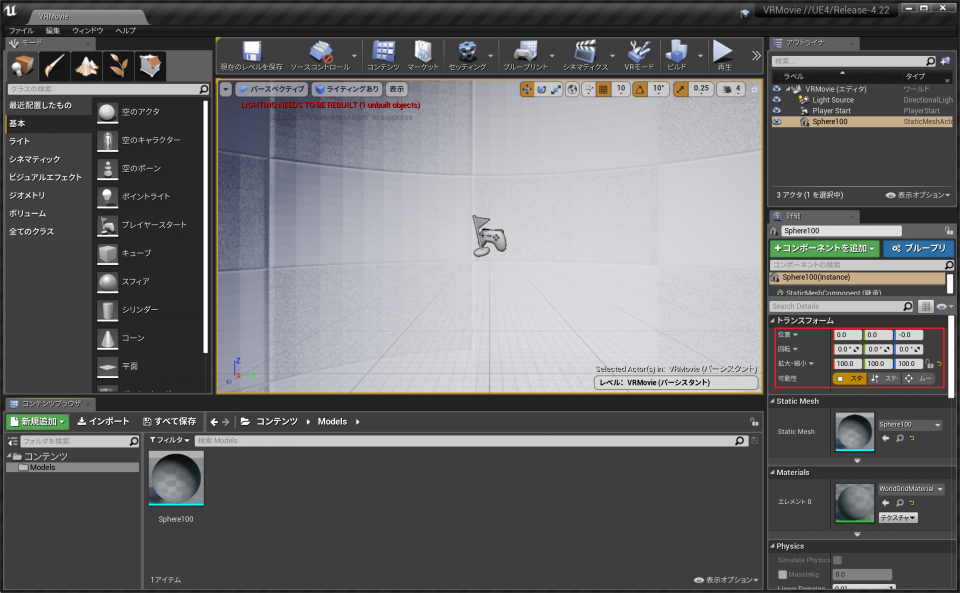Screen dimensions: 960x593
Task: Maximize the viewport with corner icon
Action: pyautogui.click(x=754, y=89)
